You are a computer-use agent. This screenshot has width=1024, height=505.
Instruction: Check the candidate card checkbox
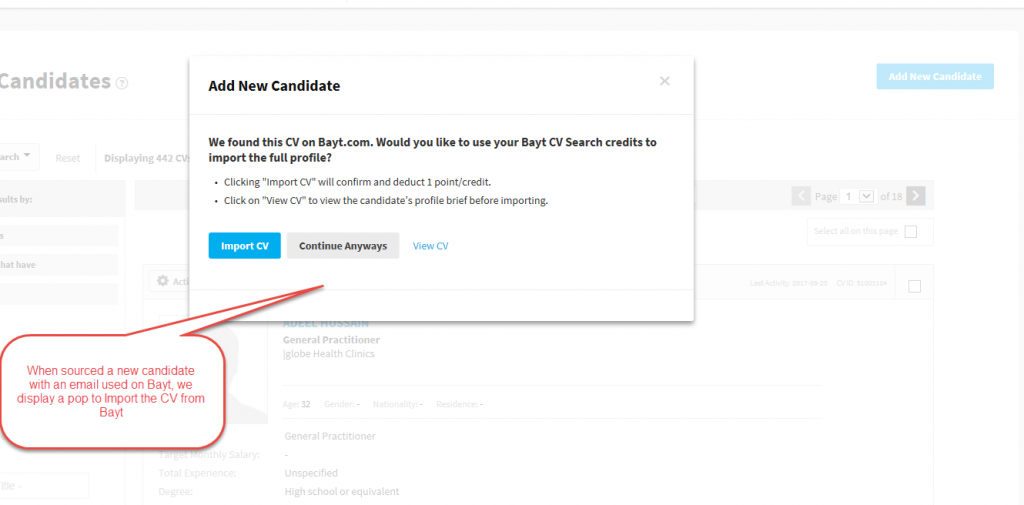pyautogui.click(x=914, y=286)
